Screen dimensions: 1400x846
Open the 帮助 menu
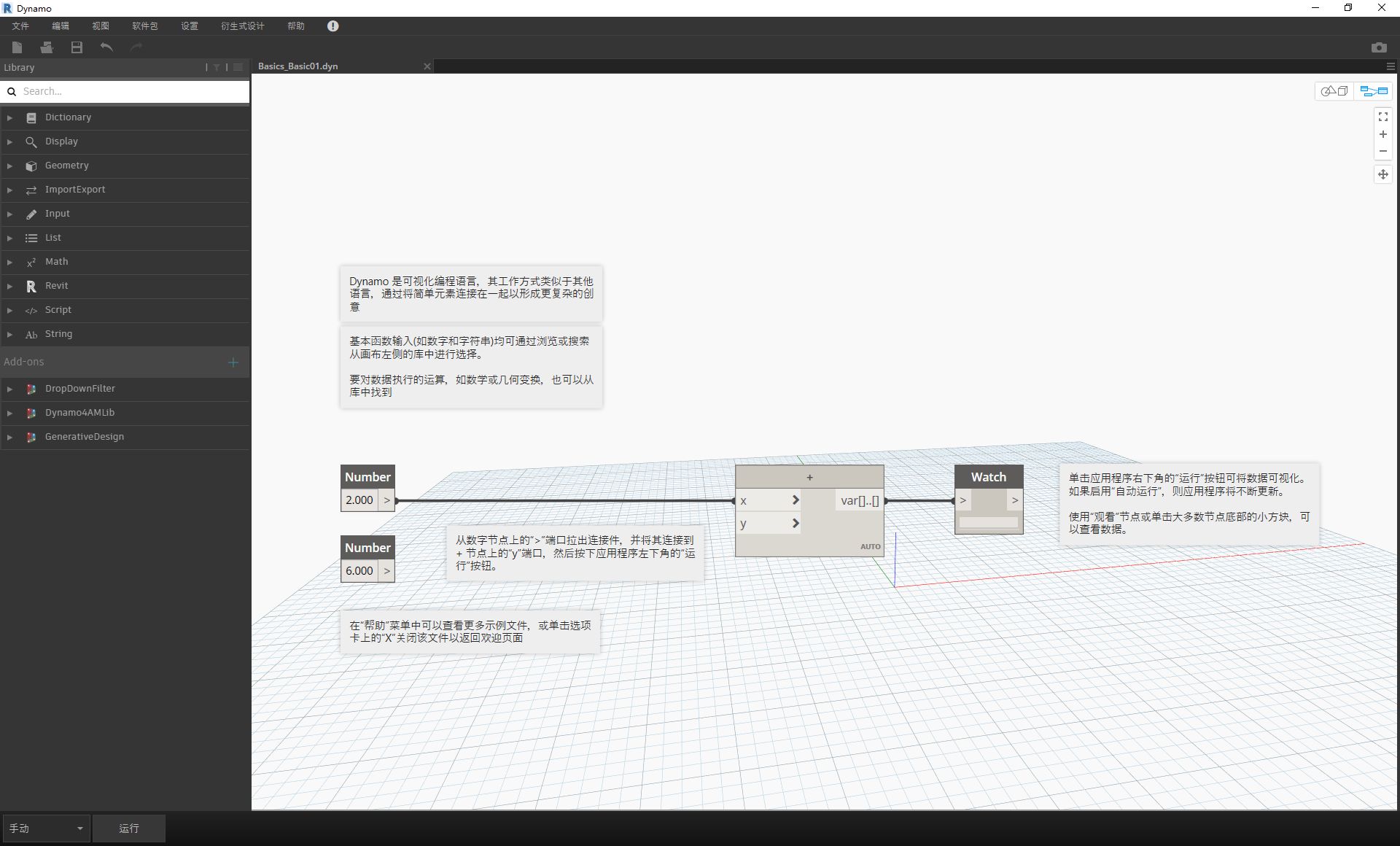[295, 26]
